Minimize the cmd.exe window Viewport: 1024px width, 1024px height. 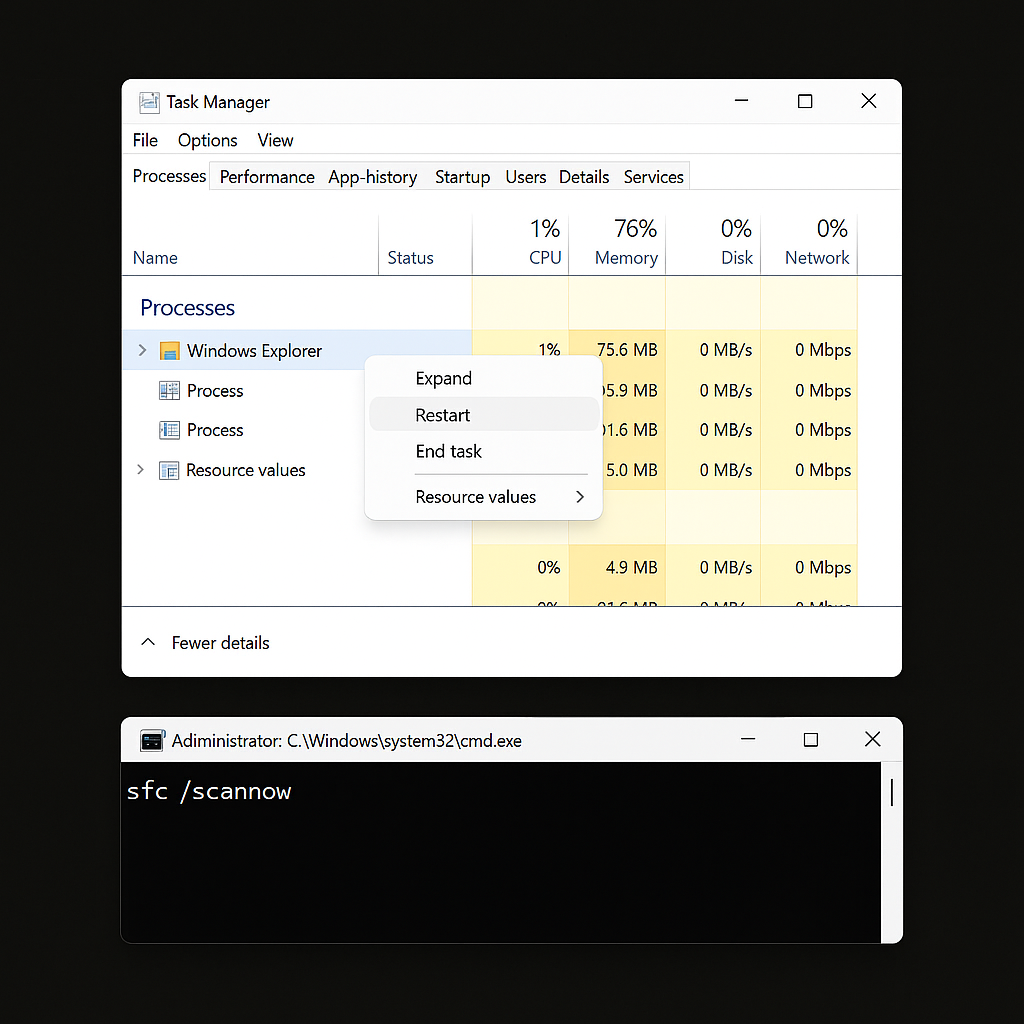[x=748, y=739]
